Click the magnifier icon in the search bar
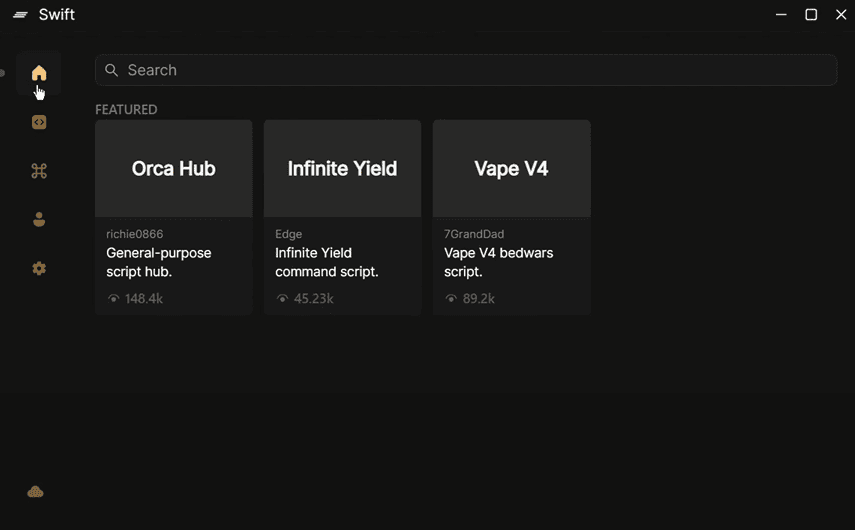The height and width of the screenshot is (530, 855). [111, 70]
